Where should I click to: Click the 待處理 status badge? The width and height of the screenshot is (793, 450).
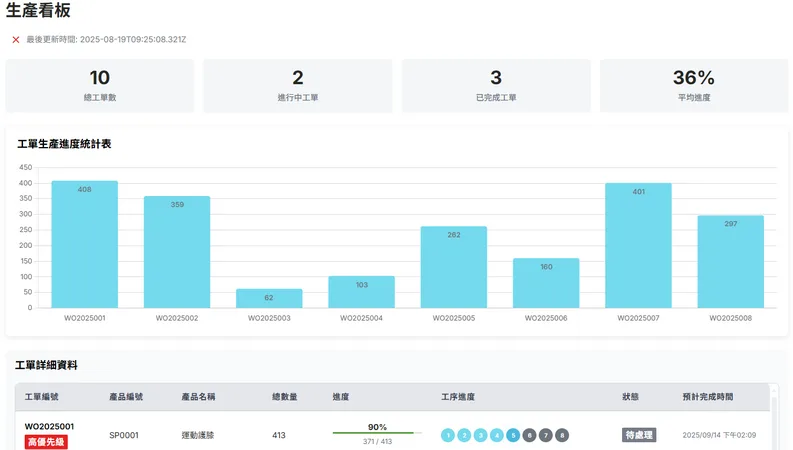[x=639, y=435]
